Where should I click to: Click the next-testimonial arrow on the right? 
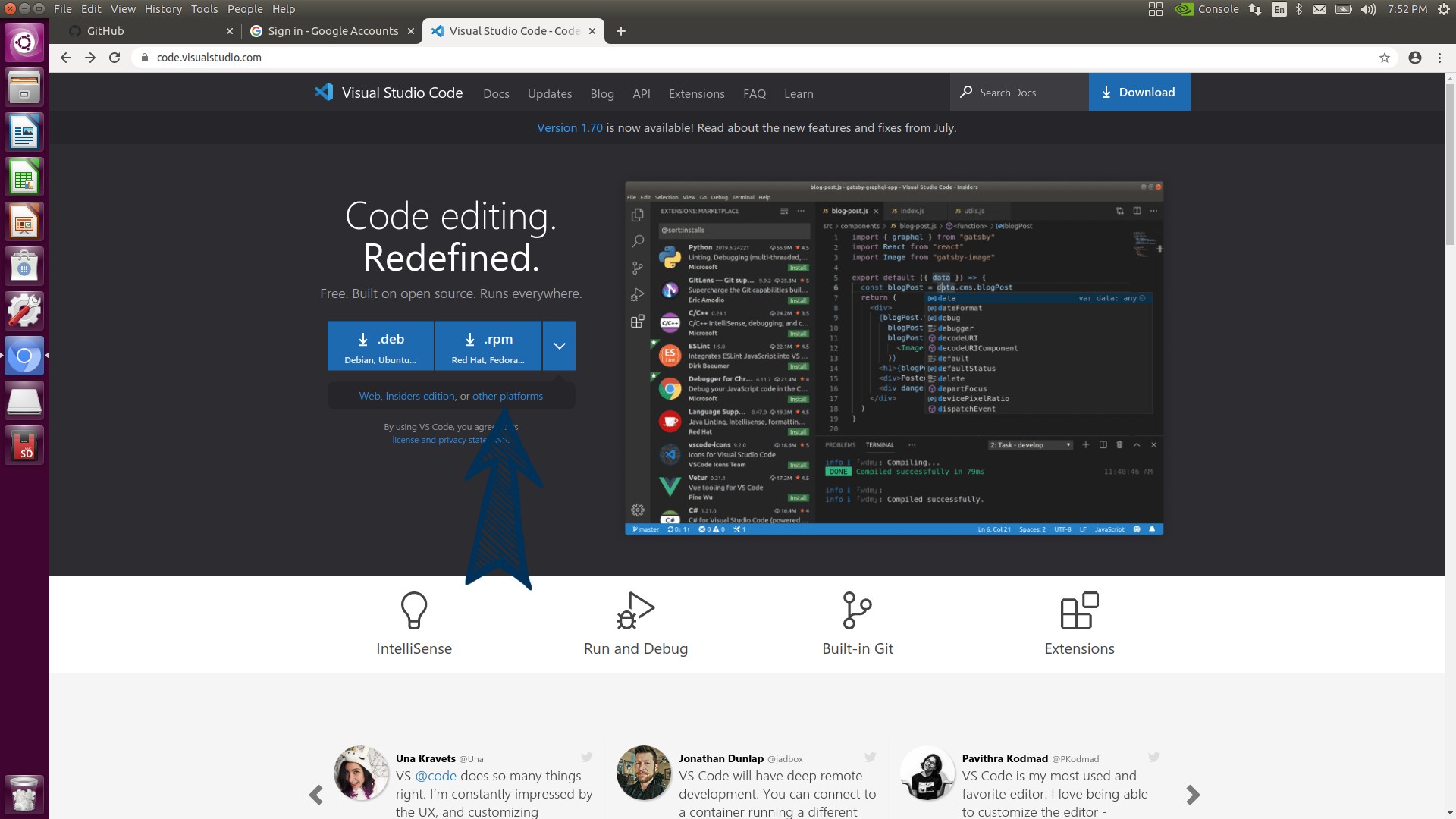point(1193,795)
